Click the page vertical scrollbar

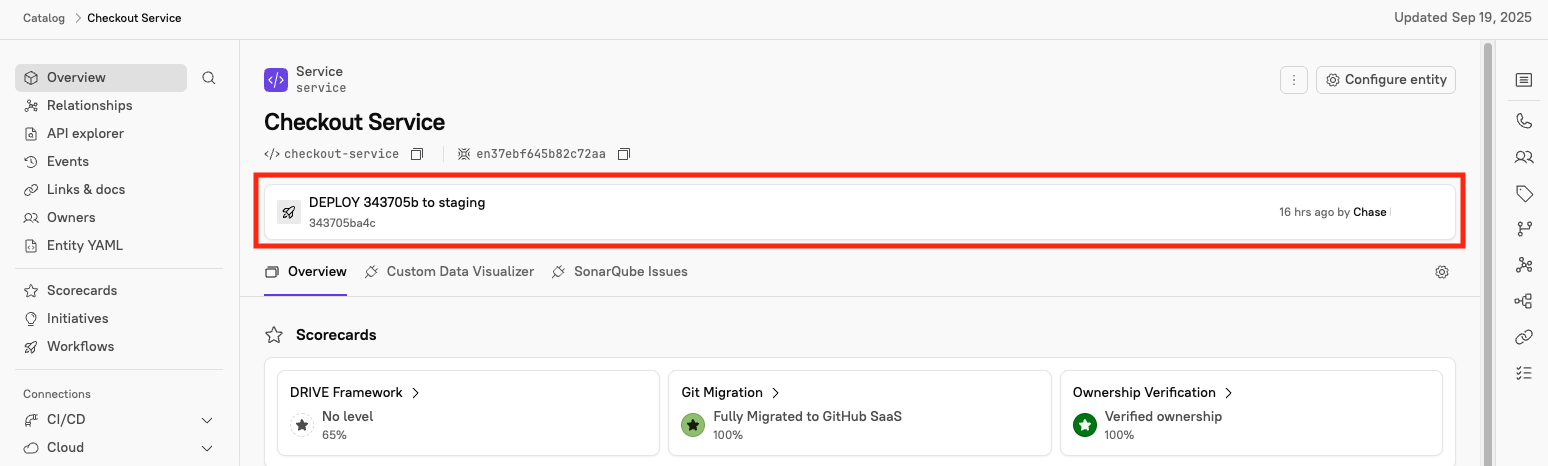click(x=1488, y=254)
